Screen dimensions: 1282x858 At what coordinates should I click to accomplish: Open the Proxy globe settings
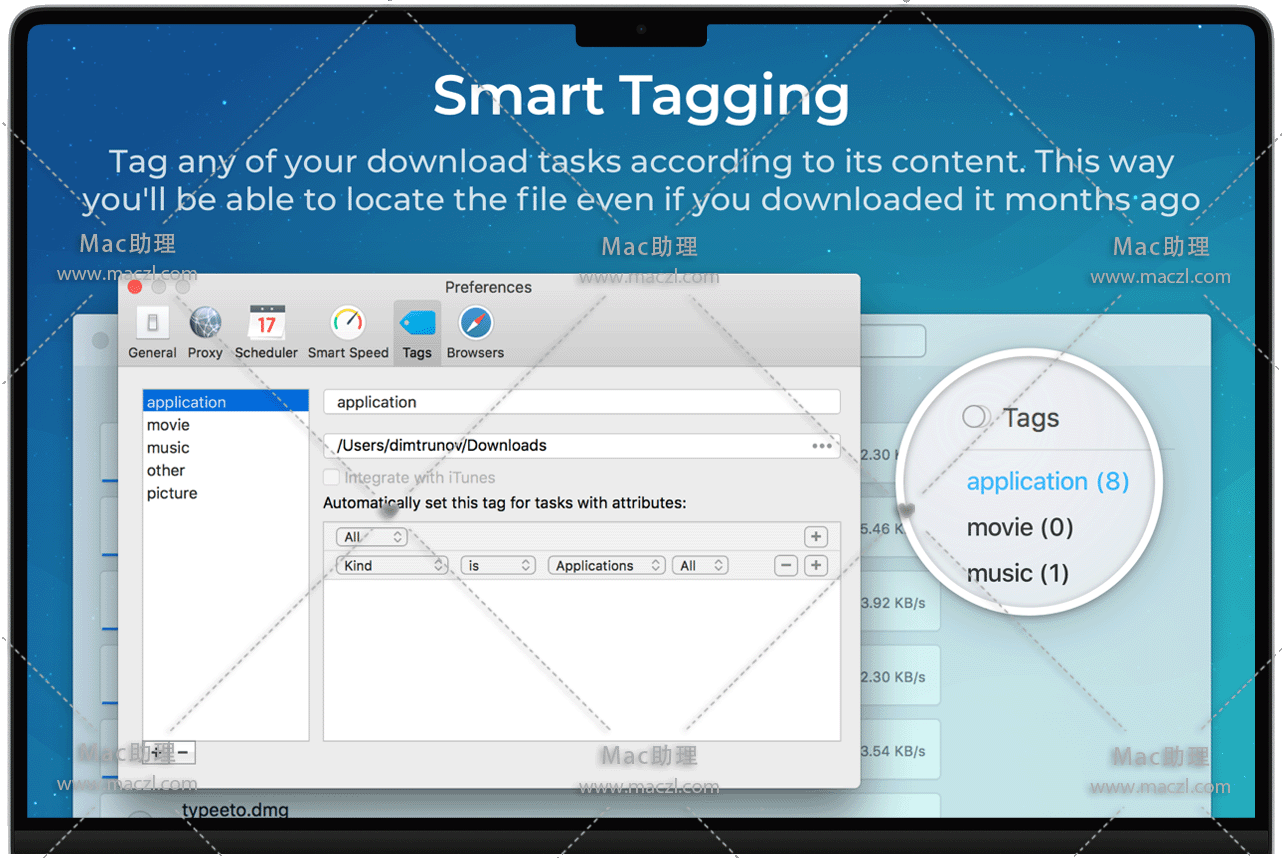tap(205, 332)
